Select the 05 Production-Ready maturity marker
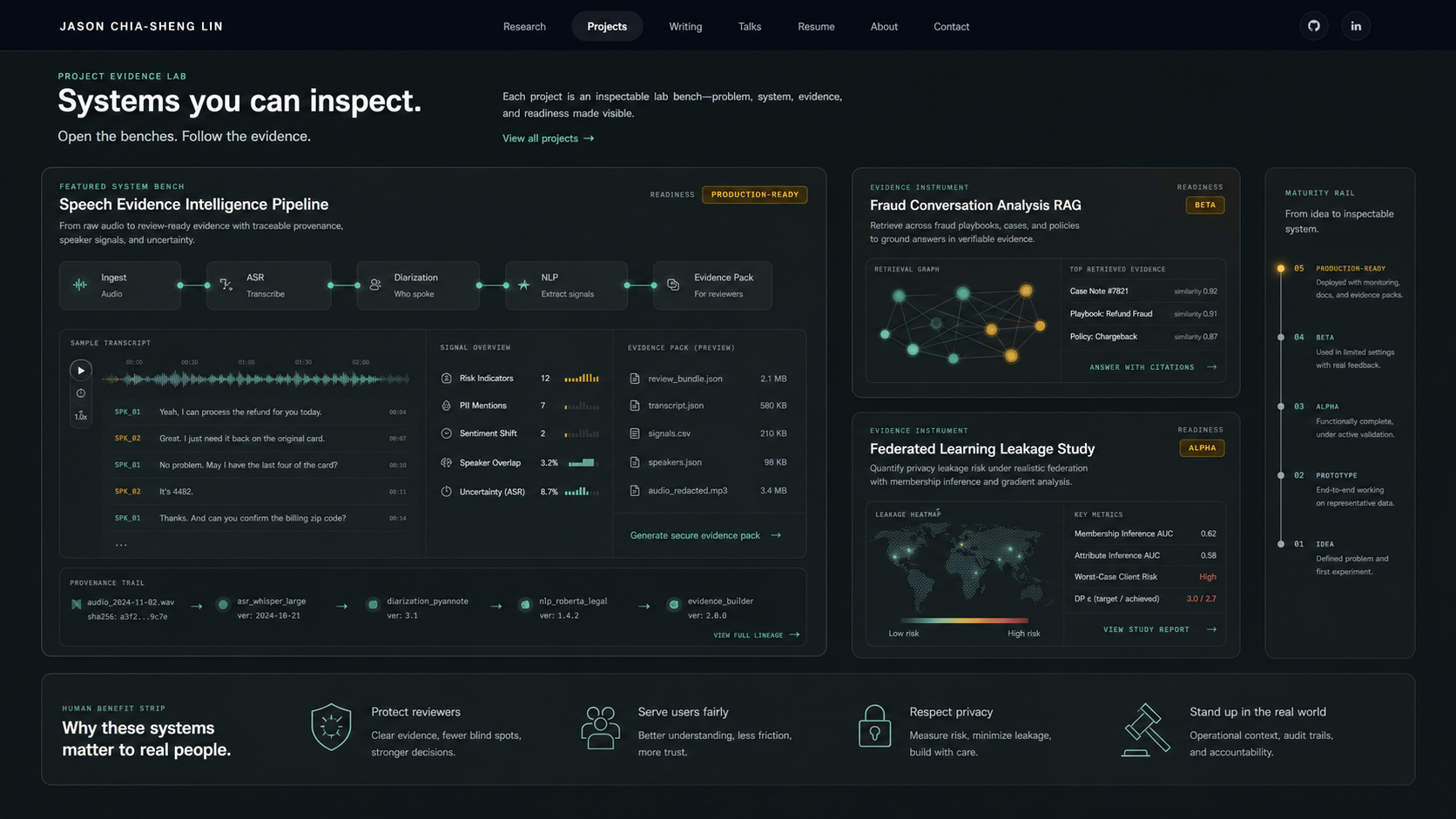Viewport: 1456px width, 819px height. (x=1281, y=268)
